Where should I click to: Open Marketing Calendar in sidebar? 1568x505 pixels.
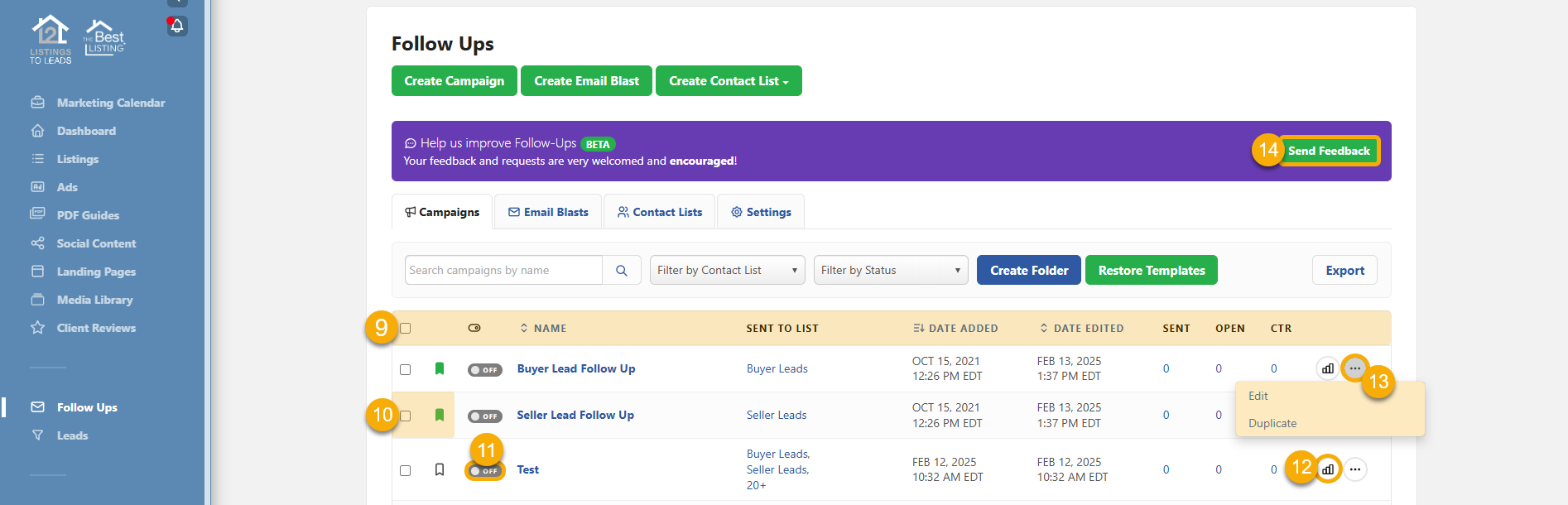(x=111, y=103)
